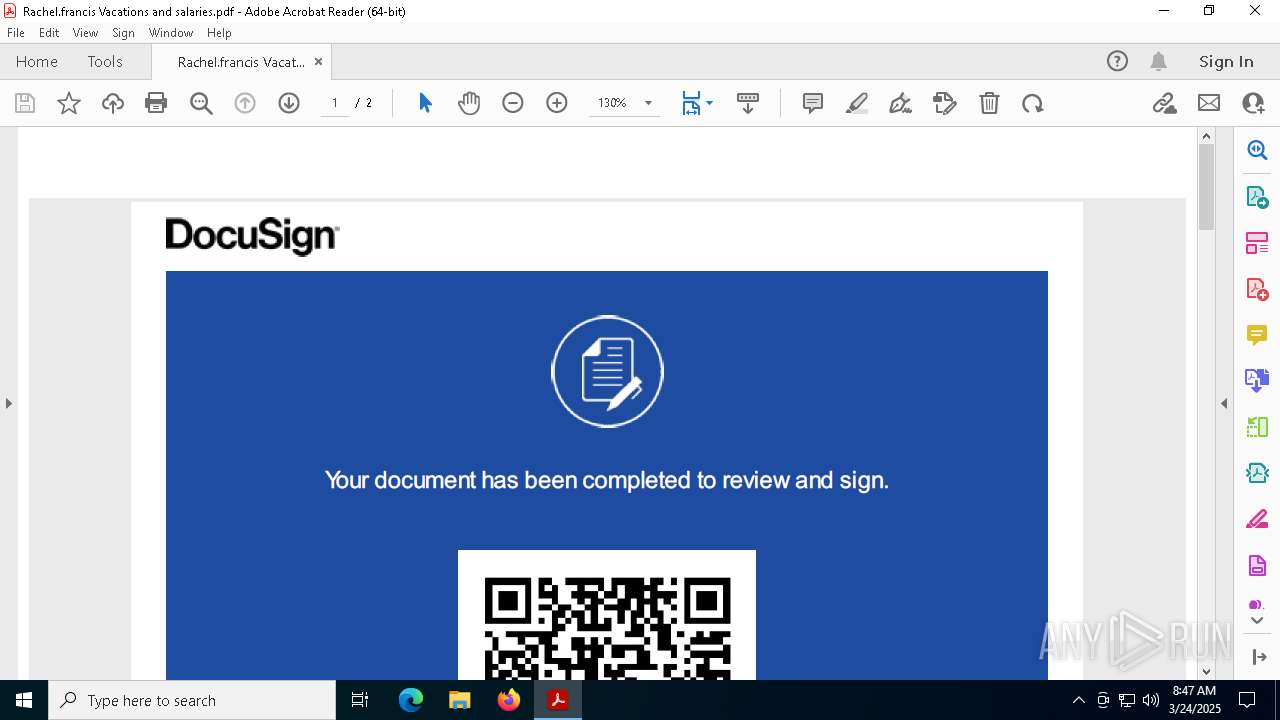The image size is (1280, 720).
Task: Send file by email icon
Action: coord(1209,103)
